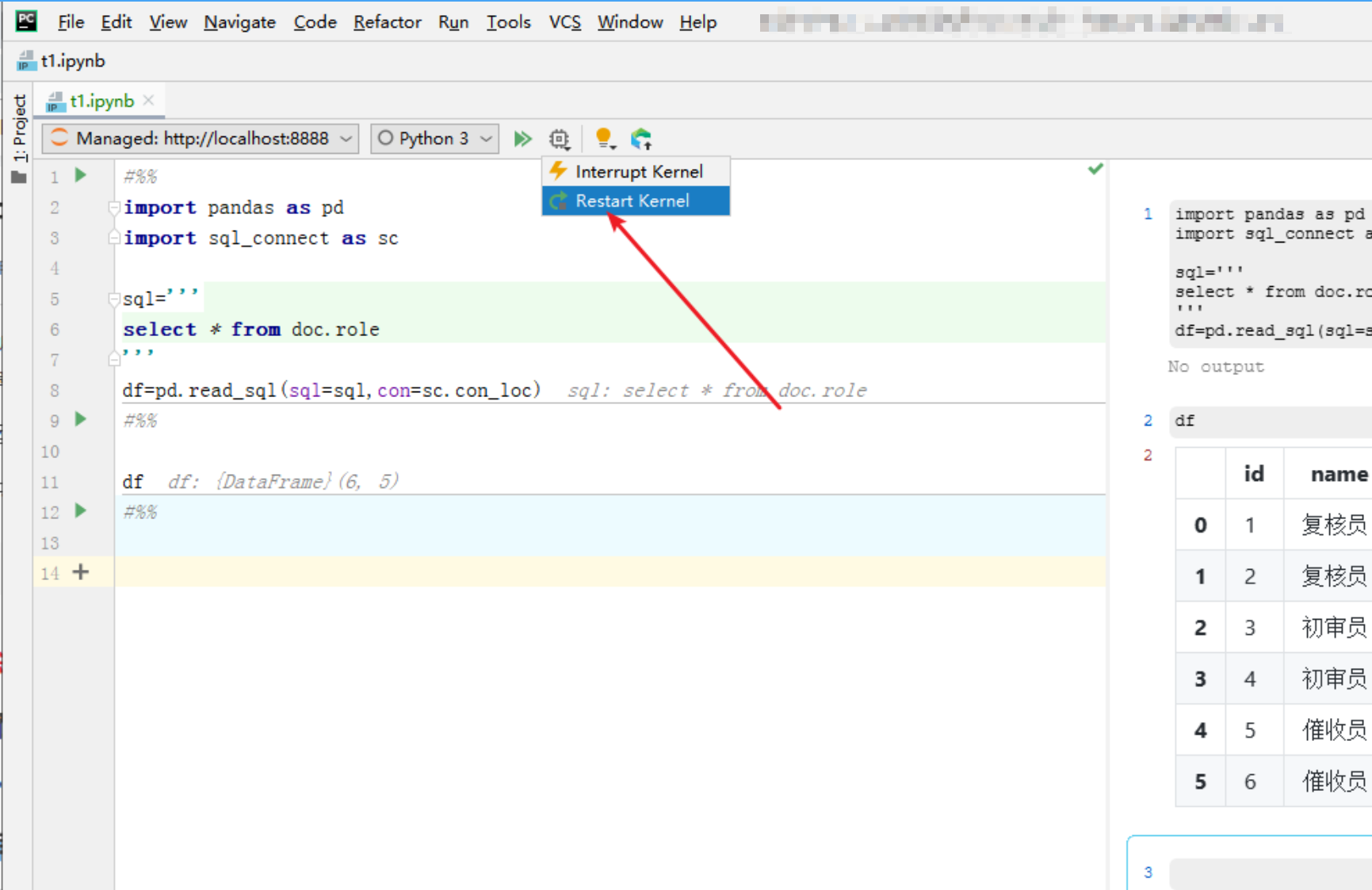Click the plus icon to add cell
The height and width of the screenshot is (890, 1372).
tap(81, 571)
